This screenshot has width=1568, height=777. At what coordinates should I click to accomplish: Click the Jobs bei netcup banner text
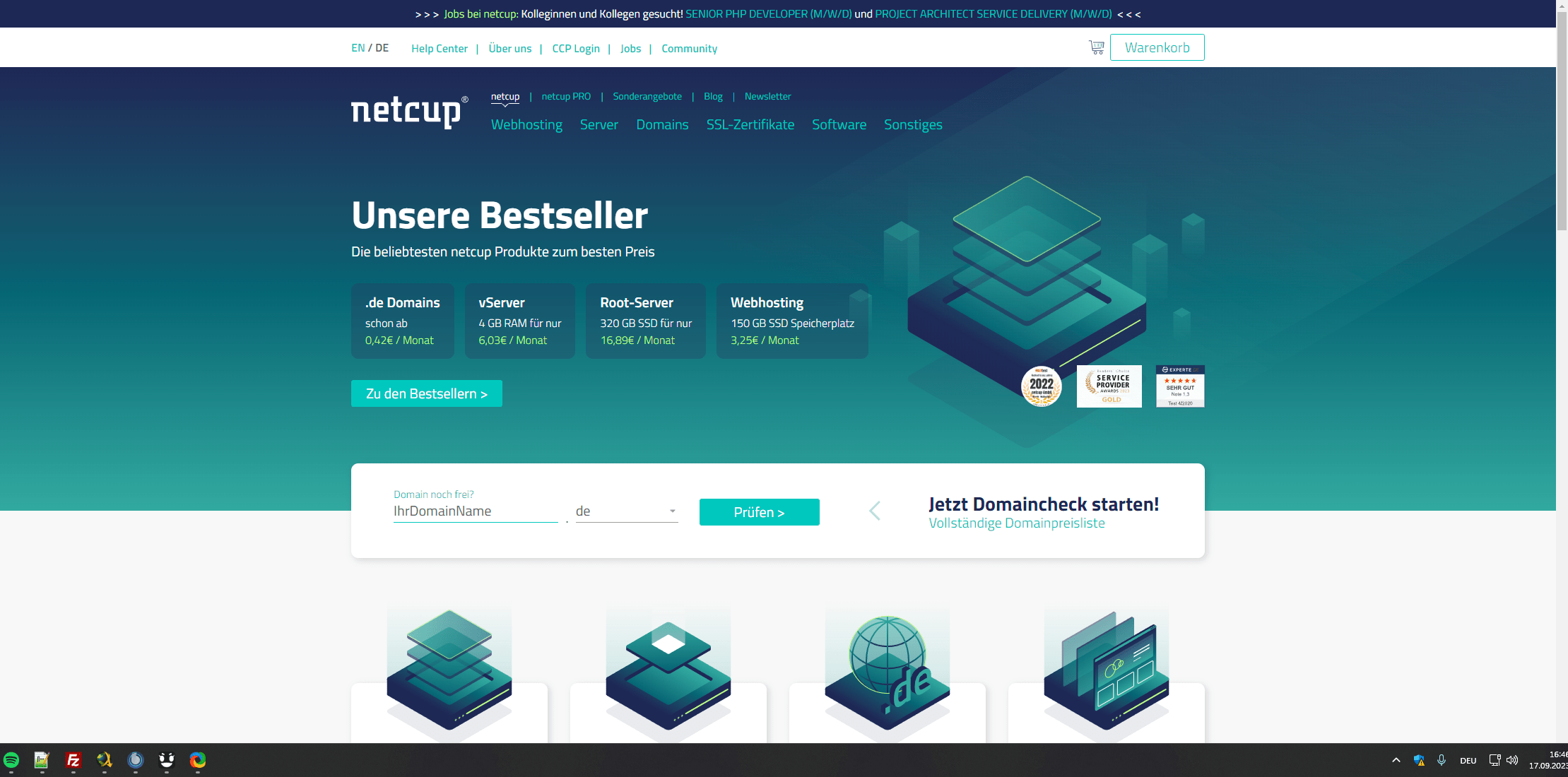click(x=481, y=14)
